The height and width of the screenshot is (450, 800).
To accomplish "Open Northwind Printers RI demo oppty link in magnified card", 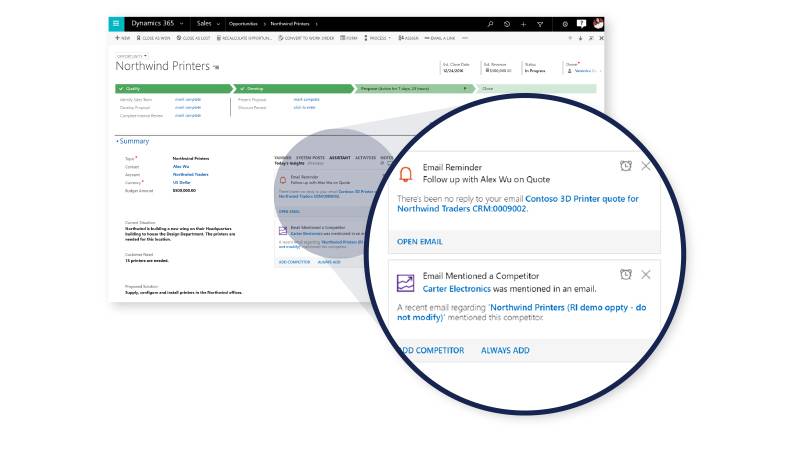I will pos(521,312).
